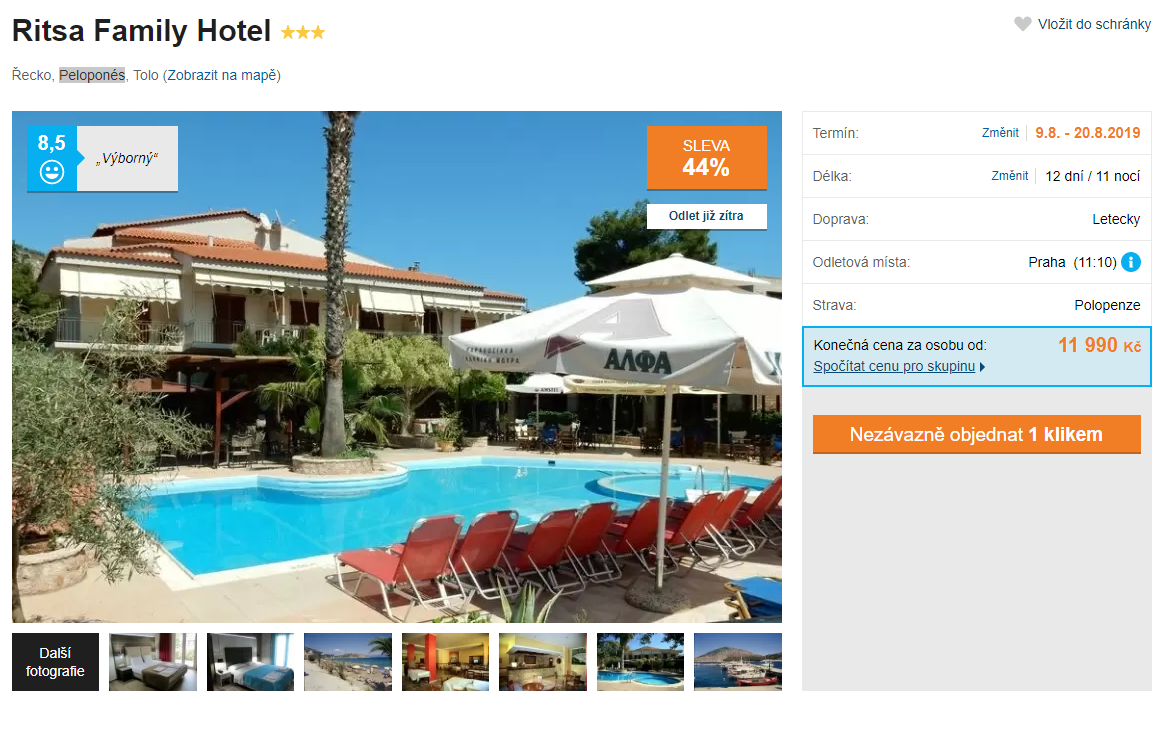View the harbor boats thumbnail
Screen dimensions: 1168x730
(738, 661)
